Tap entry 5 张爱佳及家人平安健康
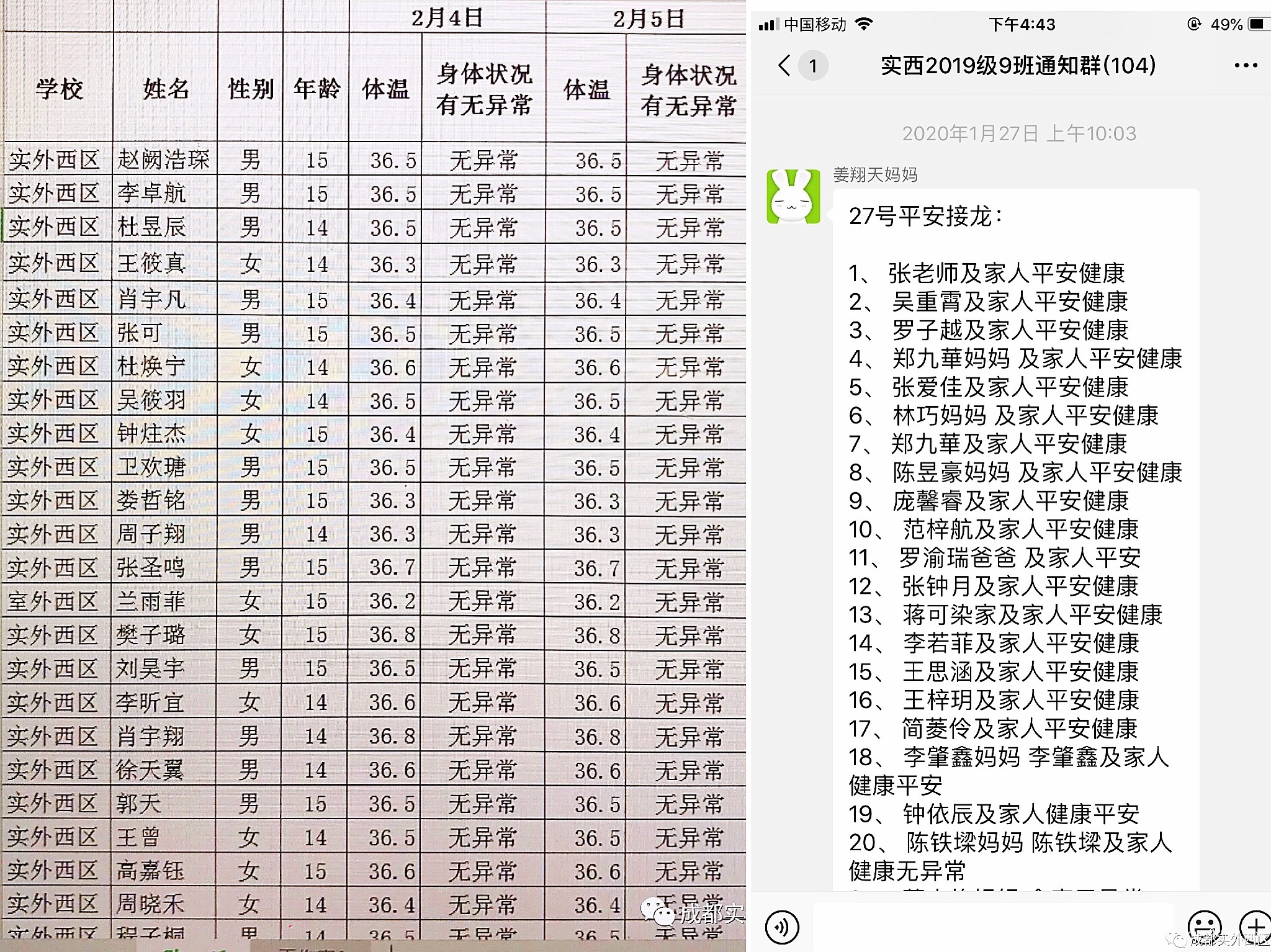The height and width of the screenshot is (952, 1271). 989,387
